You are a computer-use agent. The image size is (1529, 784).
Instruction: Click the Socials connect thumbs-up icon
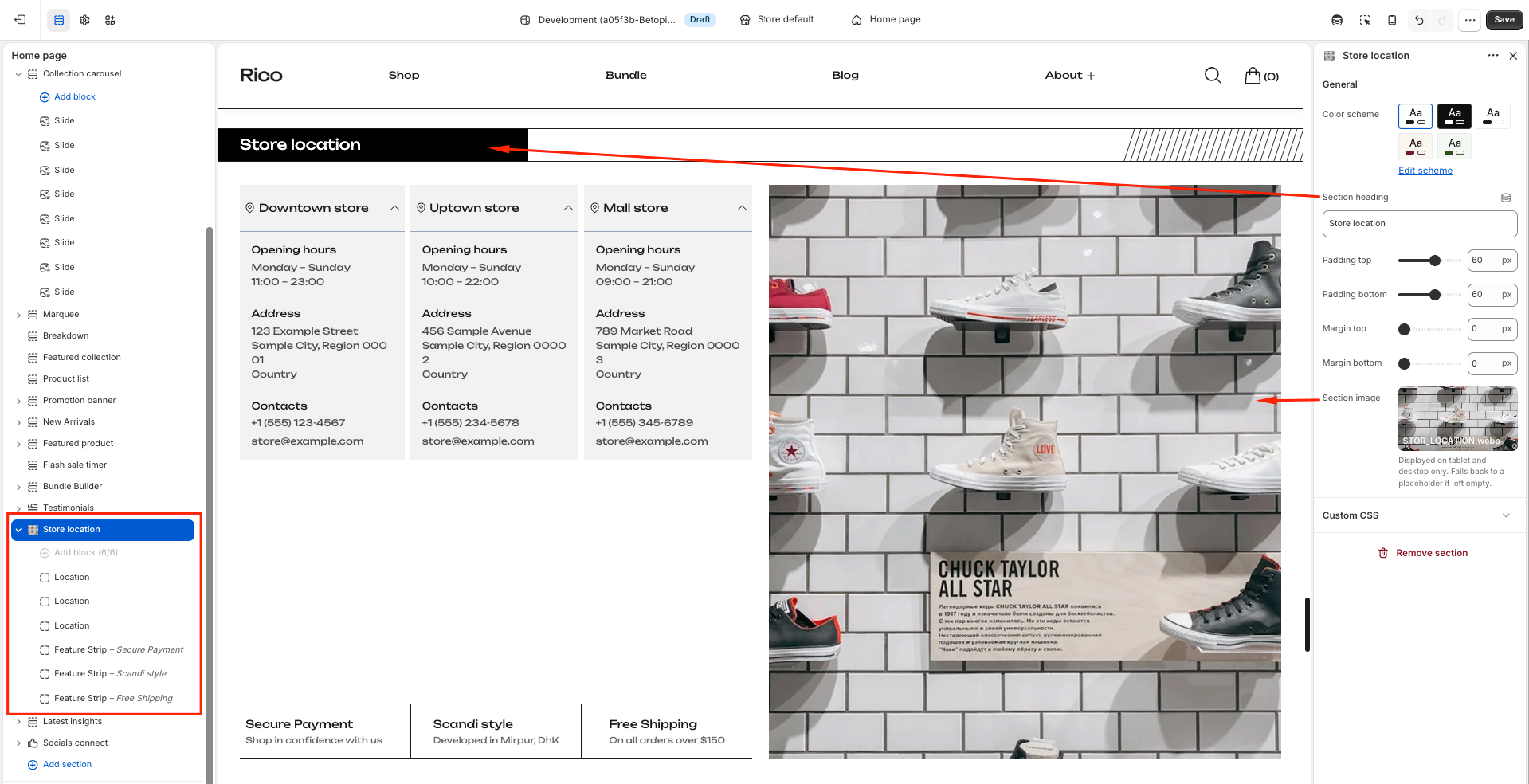(33, 743)
